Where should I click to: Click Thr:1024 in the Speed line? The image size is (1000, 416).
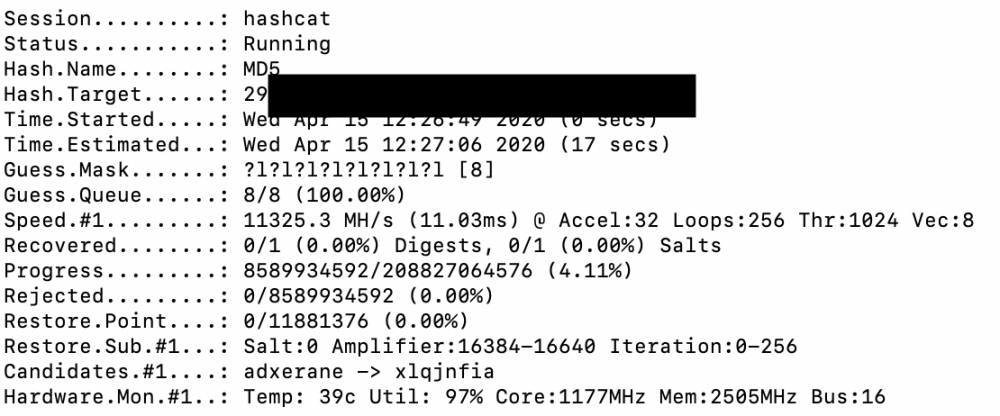pos(848,221)
